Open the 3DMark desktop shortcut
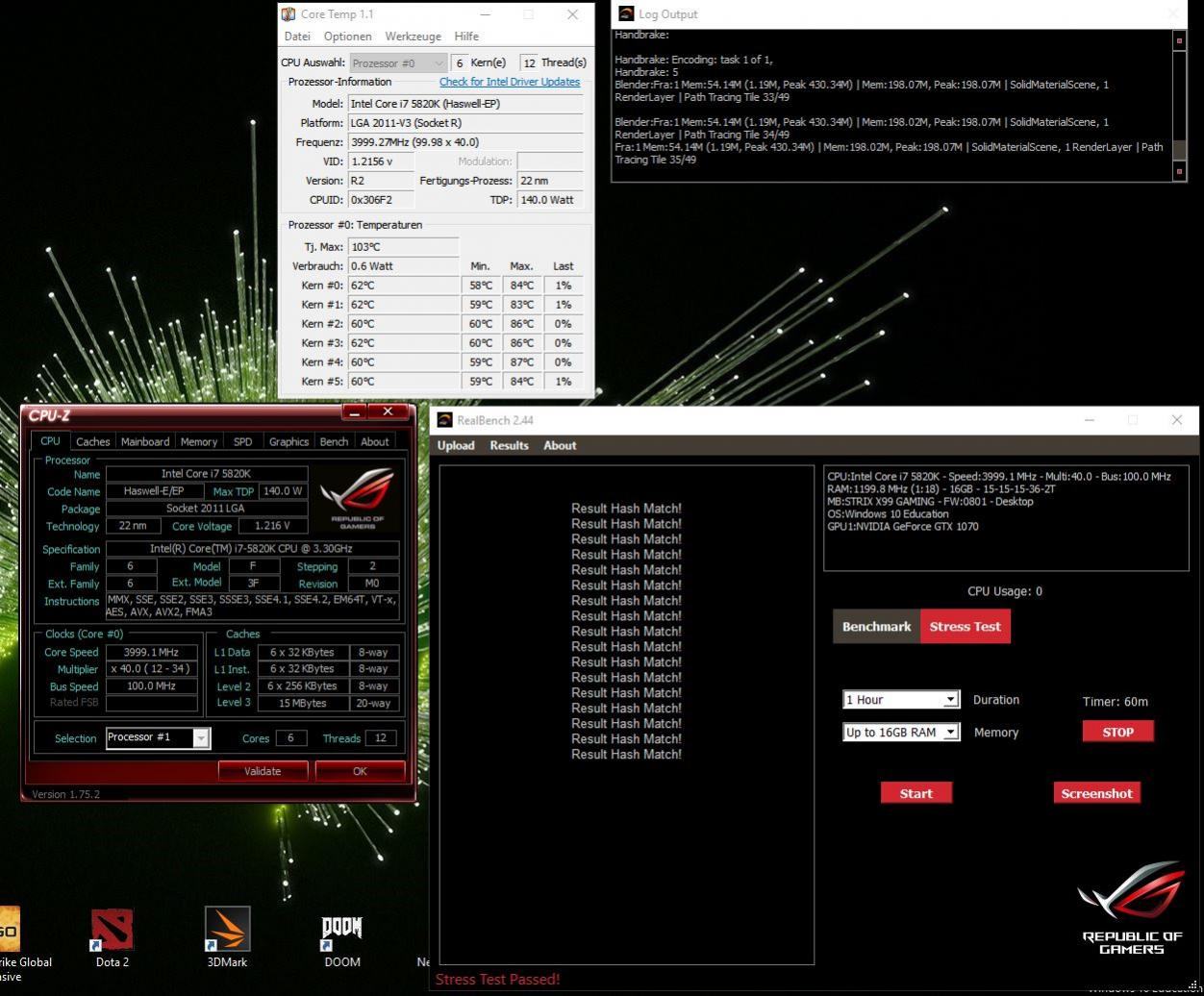 (x=227, y=936)
